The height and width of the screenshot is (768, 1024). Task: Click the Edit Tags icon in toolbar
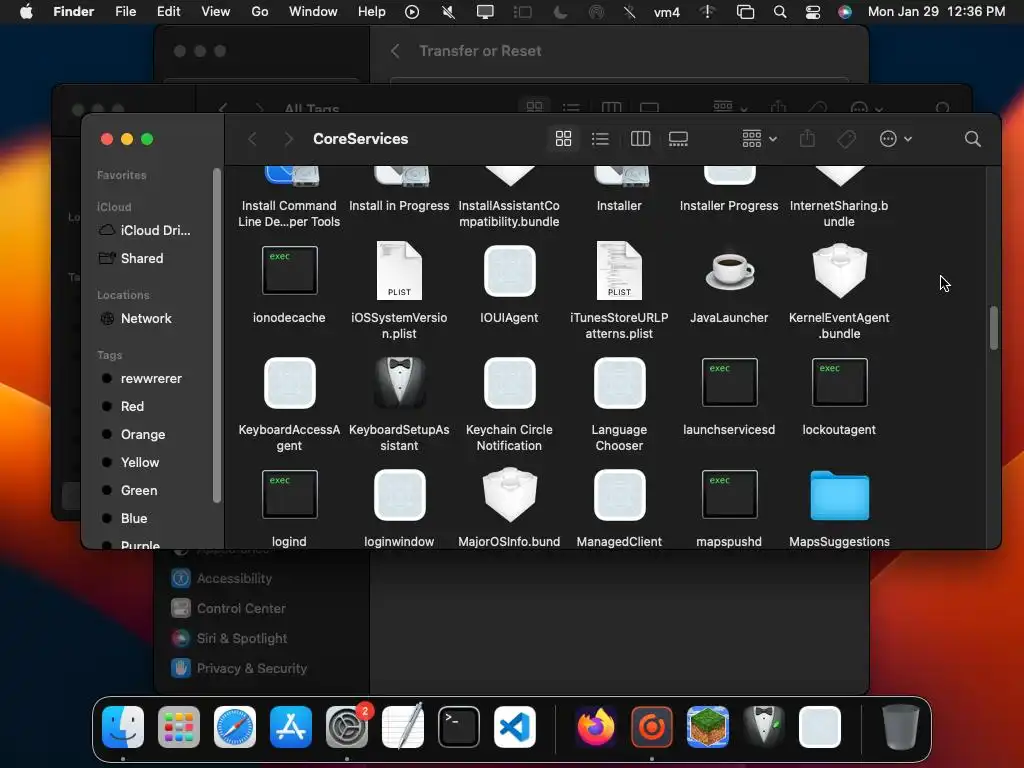click(x=846, y=138)
